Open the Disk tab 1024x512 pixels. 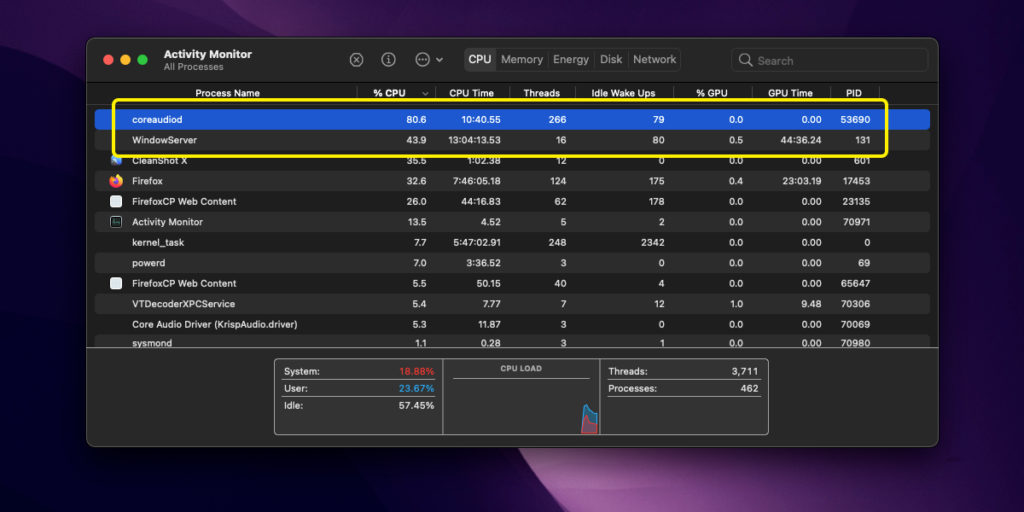tap(611, 59)
